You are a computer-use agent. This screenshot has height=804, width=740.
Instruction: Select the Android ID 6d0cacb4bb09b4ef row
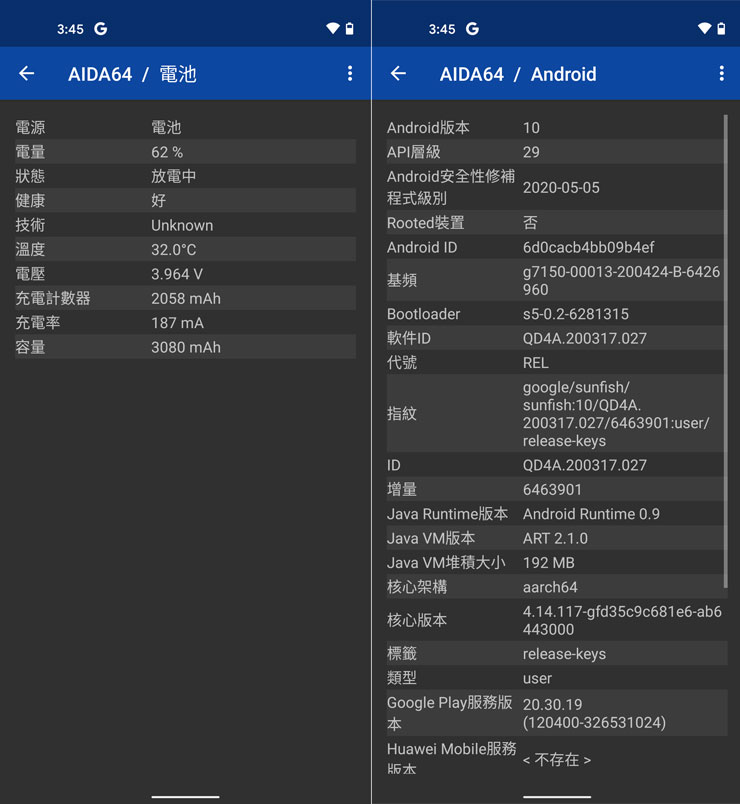557,247
